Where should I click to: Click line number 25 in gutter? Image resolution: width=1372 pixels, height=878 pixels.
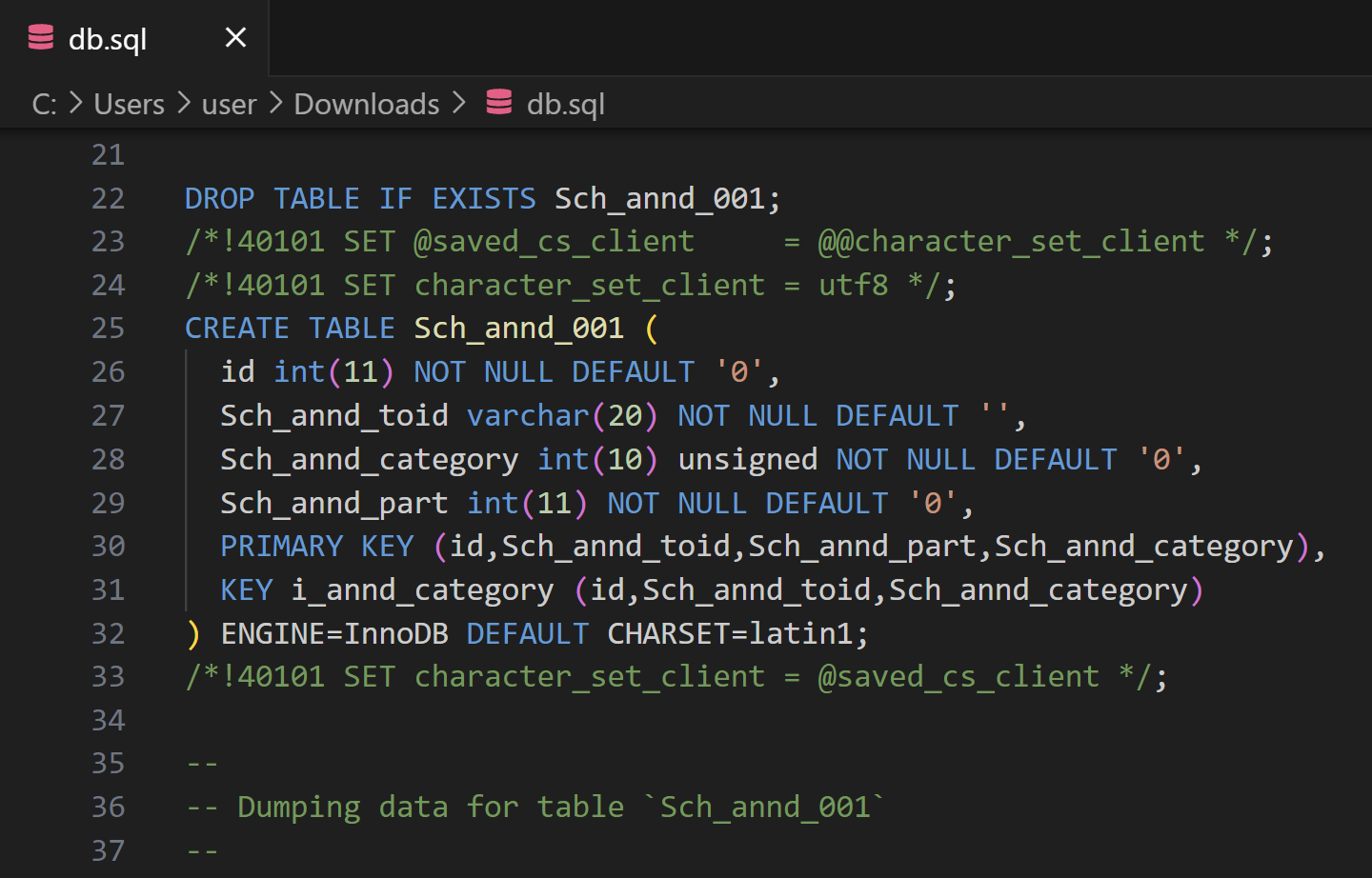point(108,329)
